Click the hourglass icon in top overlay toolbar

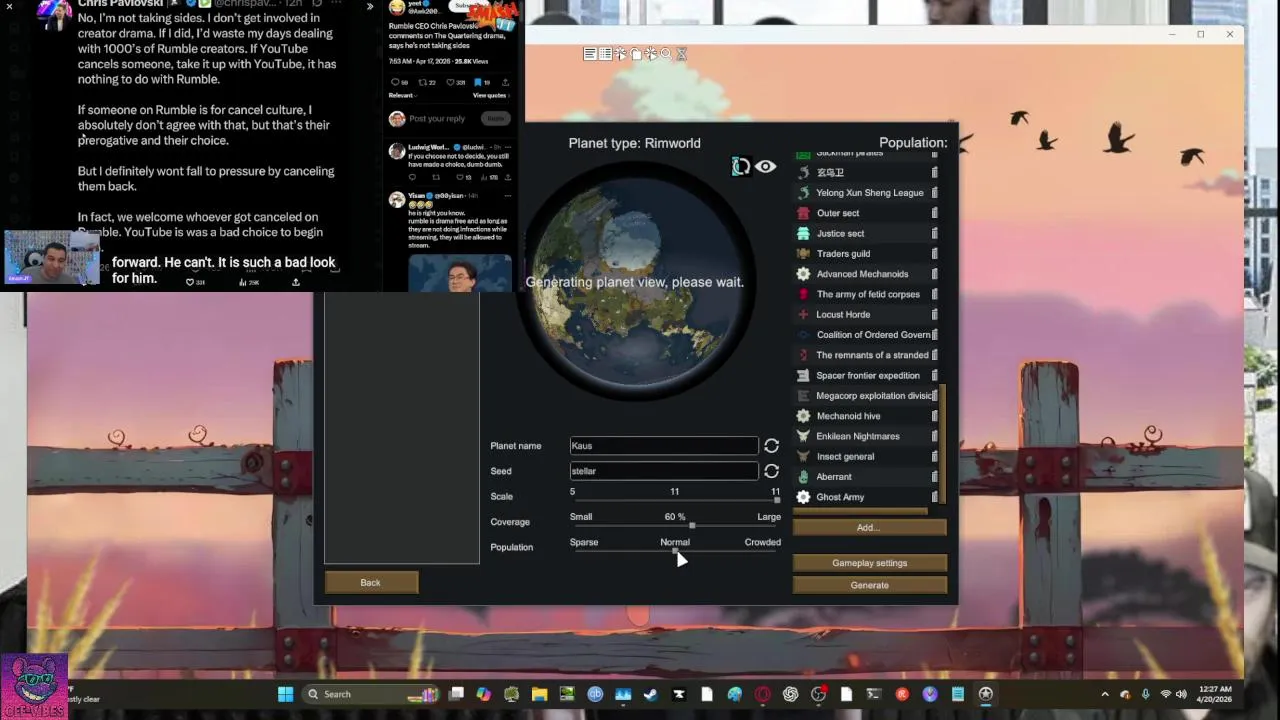681,54
